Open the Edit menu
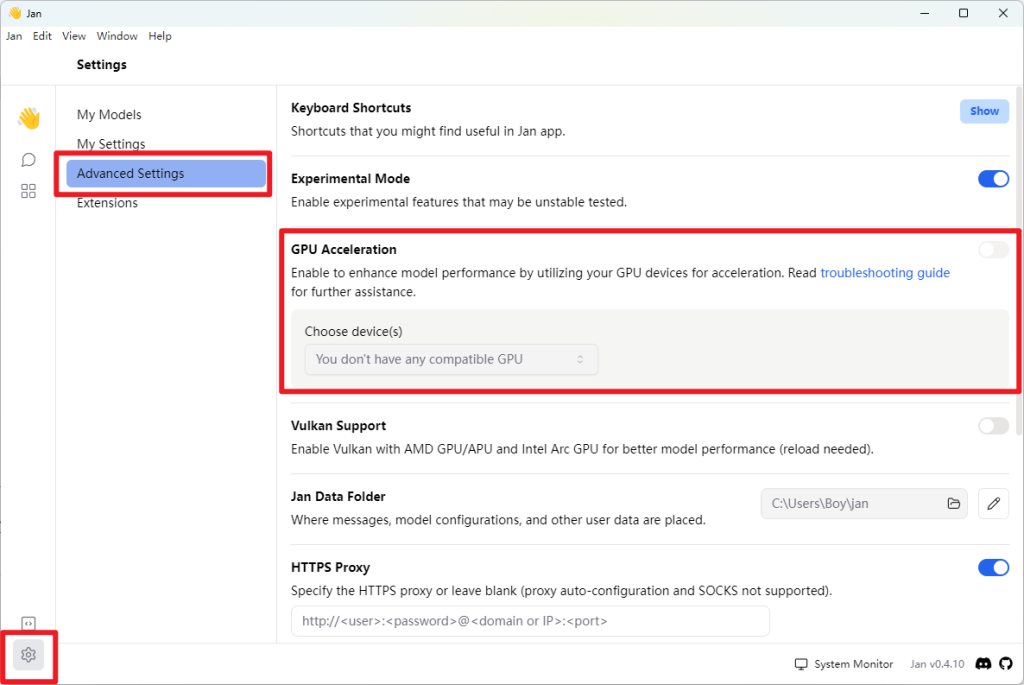 click(x=42, y=36)
